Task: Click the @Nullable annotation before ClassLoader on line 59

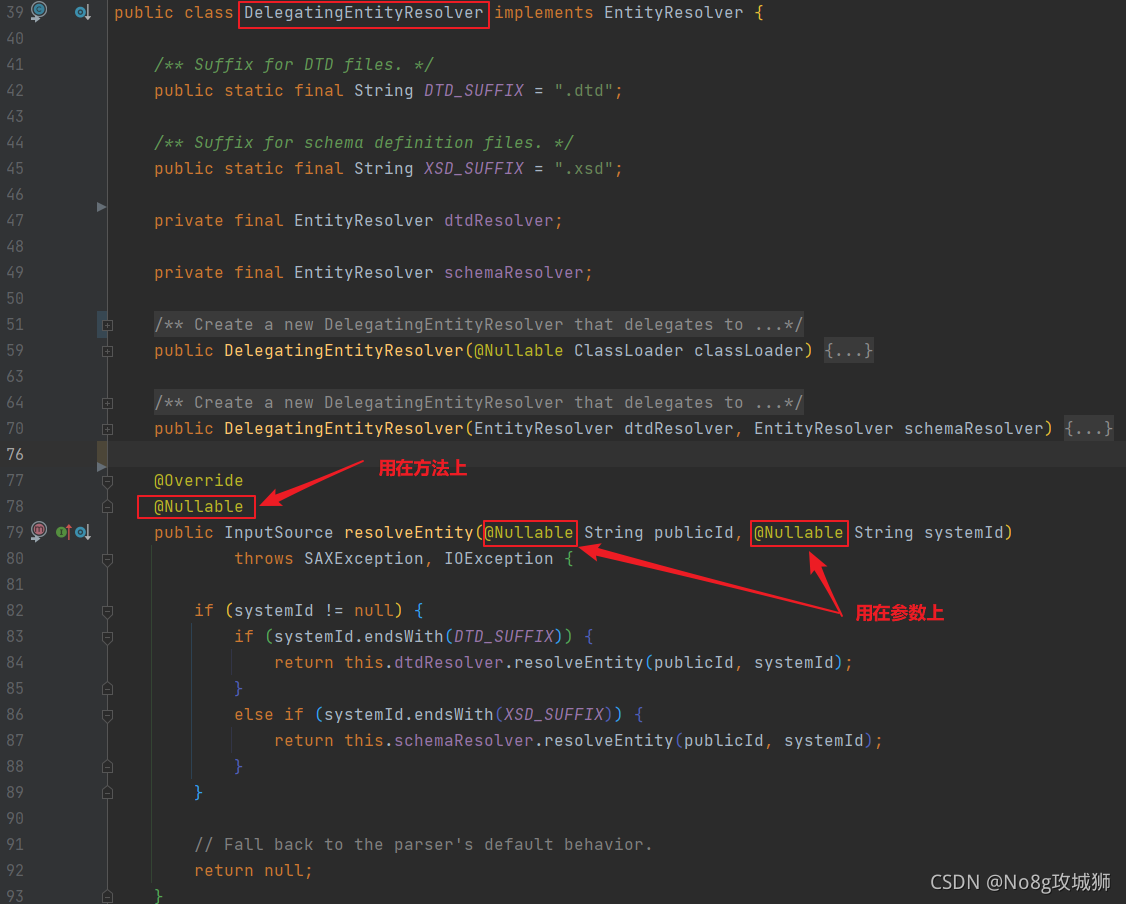Action: point(518,350)
